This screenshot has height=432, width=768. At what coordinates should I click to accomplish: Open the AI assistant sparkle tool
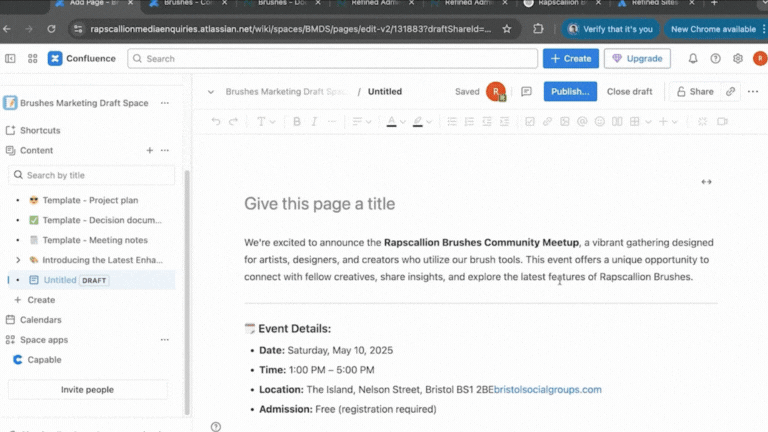pyautogui.click(x=702, y=121)
